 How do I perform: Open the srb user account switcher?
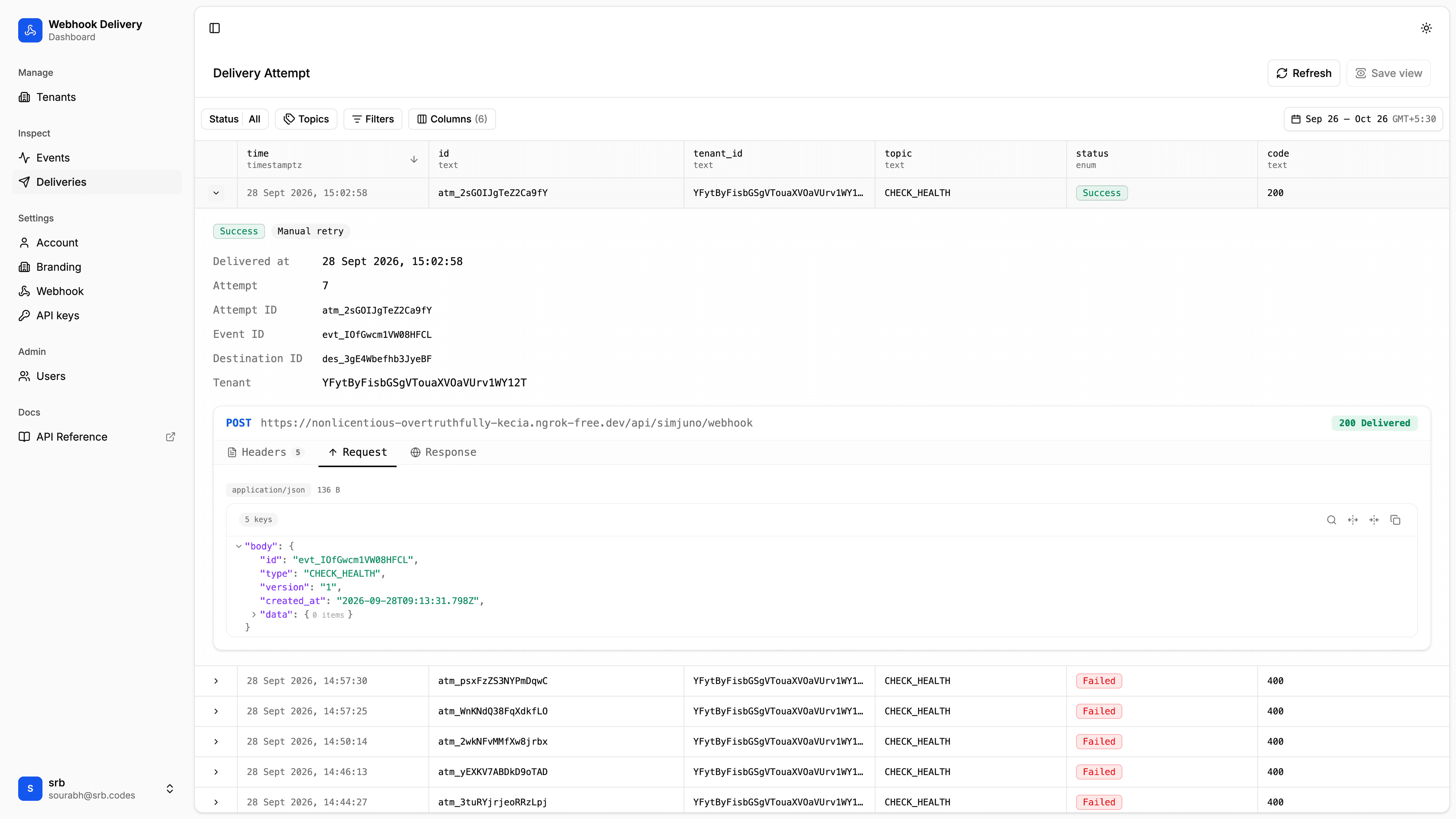pos(97,789)
